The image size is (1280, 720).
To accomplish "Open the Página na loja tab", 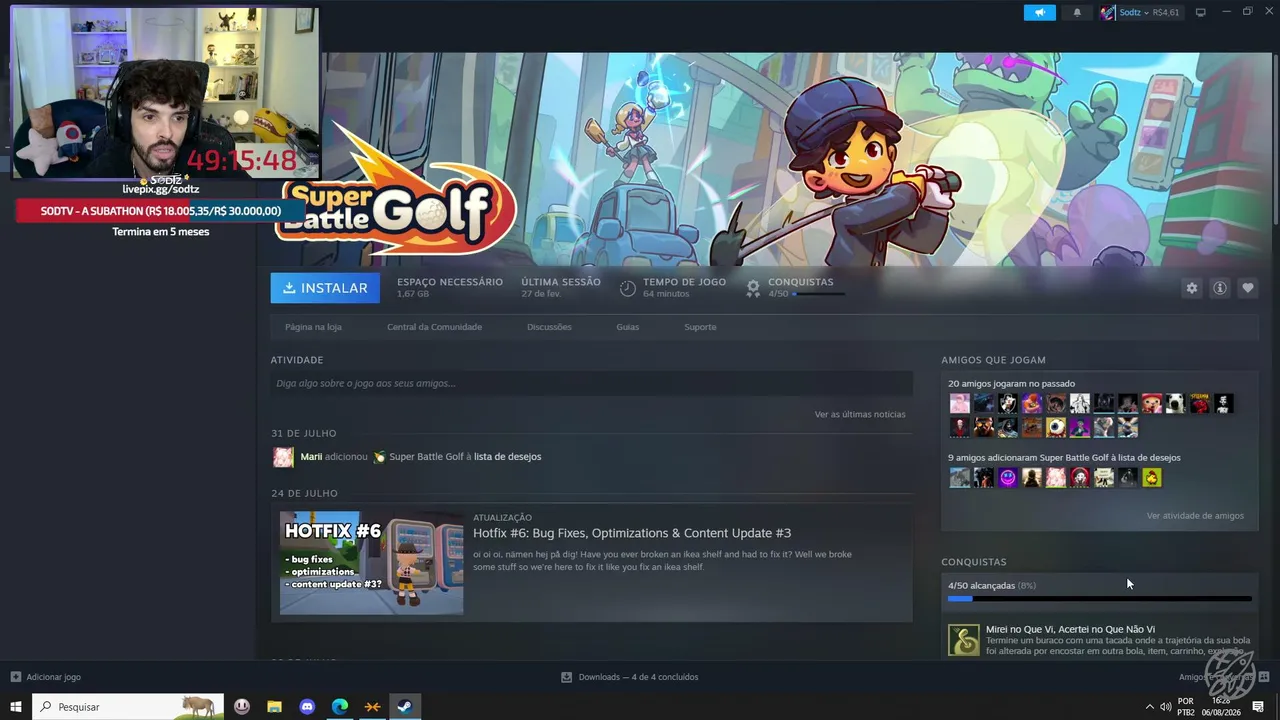I will coord(313,327).
